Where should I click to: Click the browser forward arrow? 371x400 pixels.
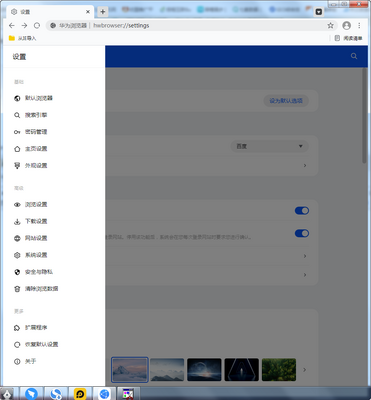click(24, 25)
